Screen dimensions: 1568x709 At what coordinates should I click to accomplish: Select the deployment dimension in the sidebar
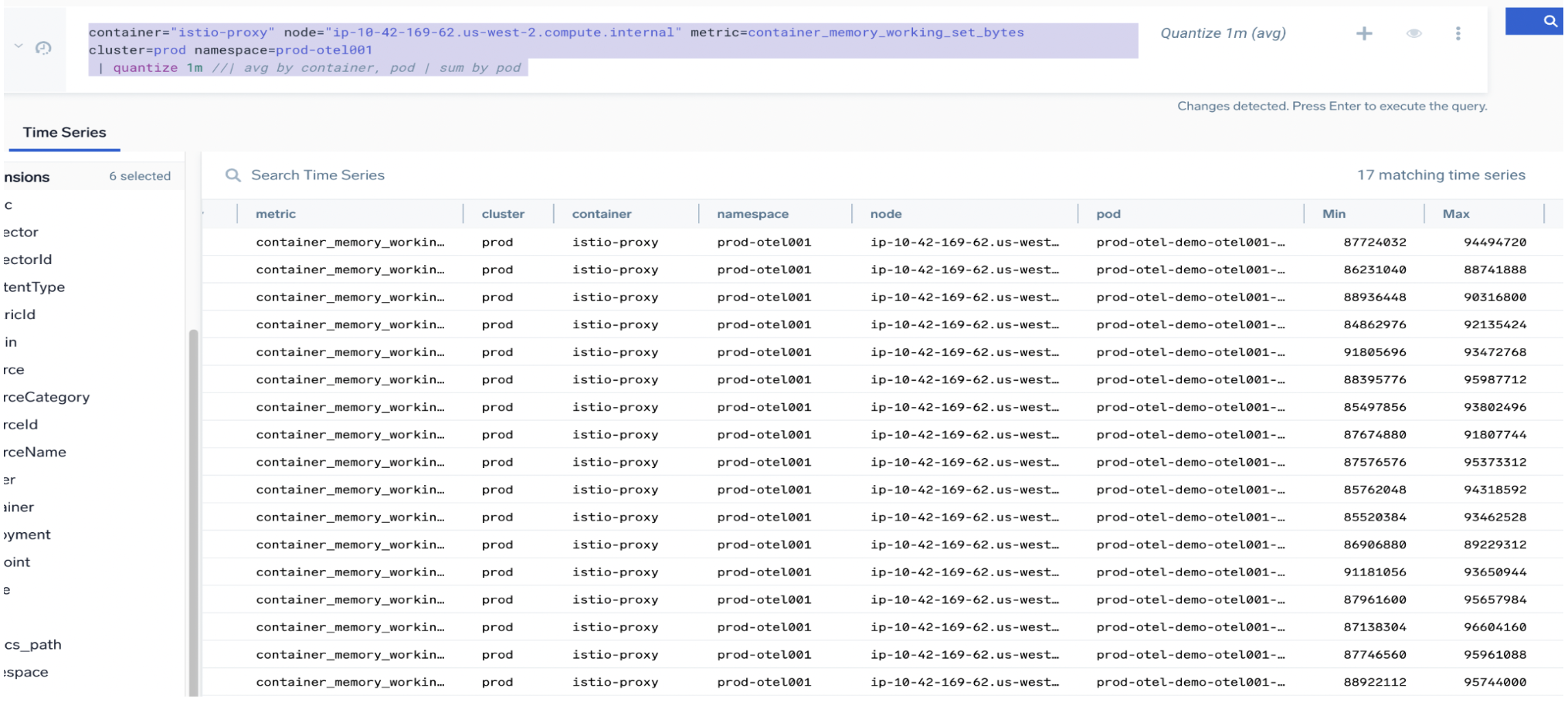[25, 534]
